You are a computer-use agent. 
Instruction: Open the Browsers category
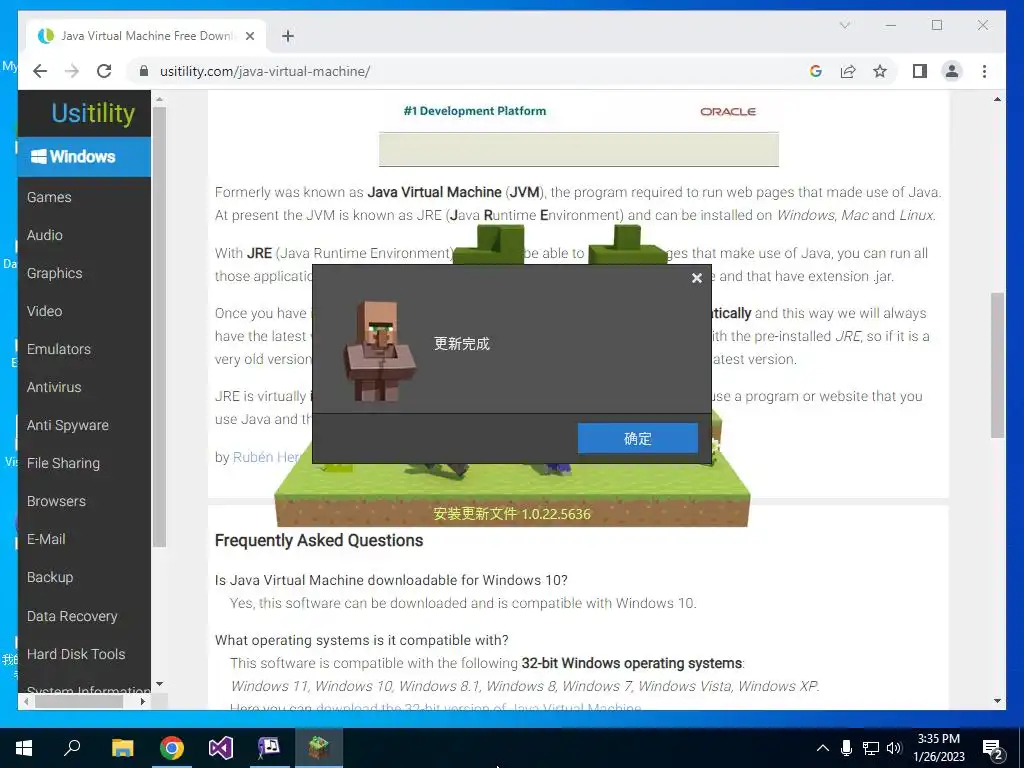pyautogui.click(x=56, y=501)
